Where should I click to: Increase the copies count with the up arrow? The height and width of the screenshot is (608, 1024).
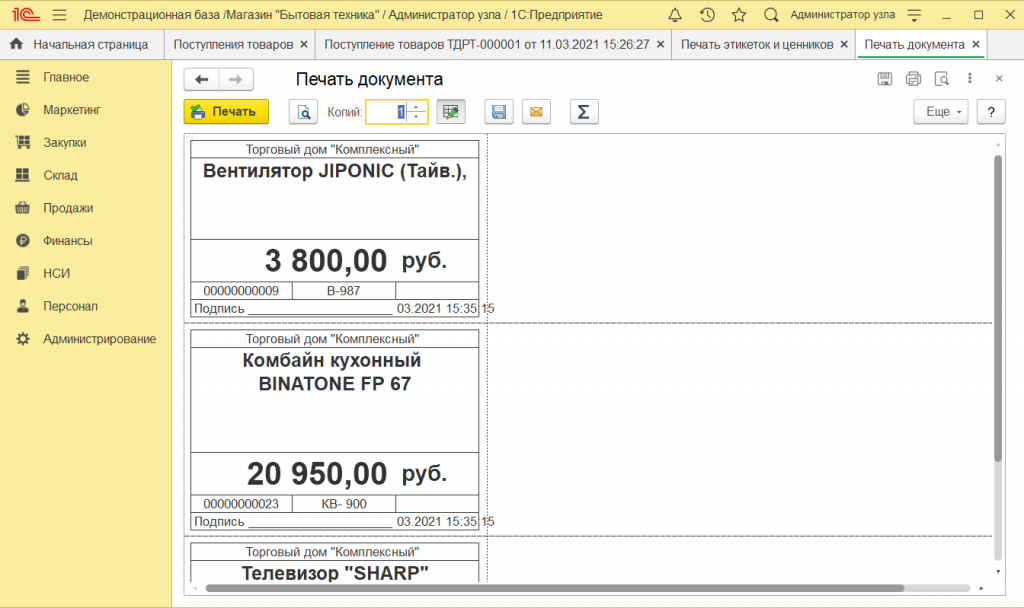(418, 107)
